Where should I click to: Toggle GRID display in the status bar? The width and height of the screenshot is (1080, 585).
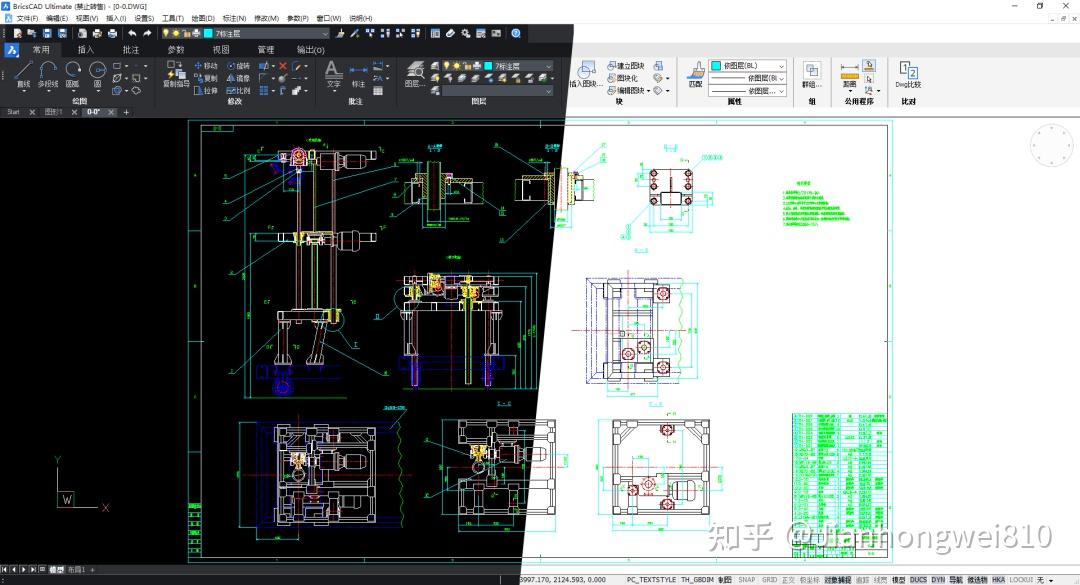click(770, 579)
